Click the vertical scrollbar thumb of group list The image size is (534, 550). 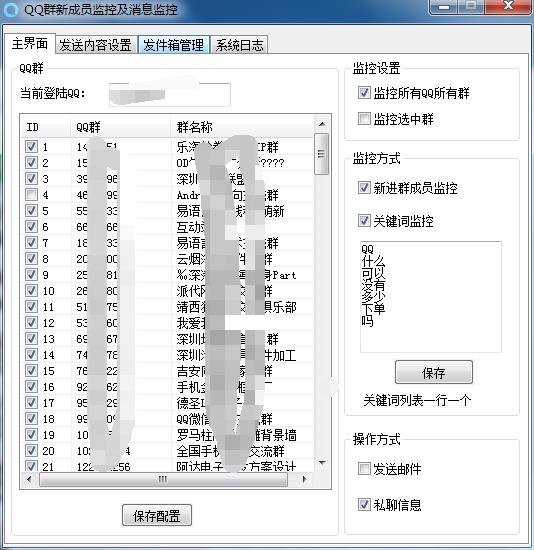coord(322,154)
